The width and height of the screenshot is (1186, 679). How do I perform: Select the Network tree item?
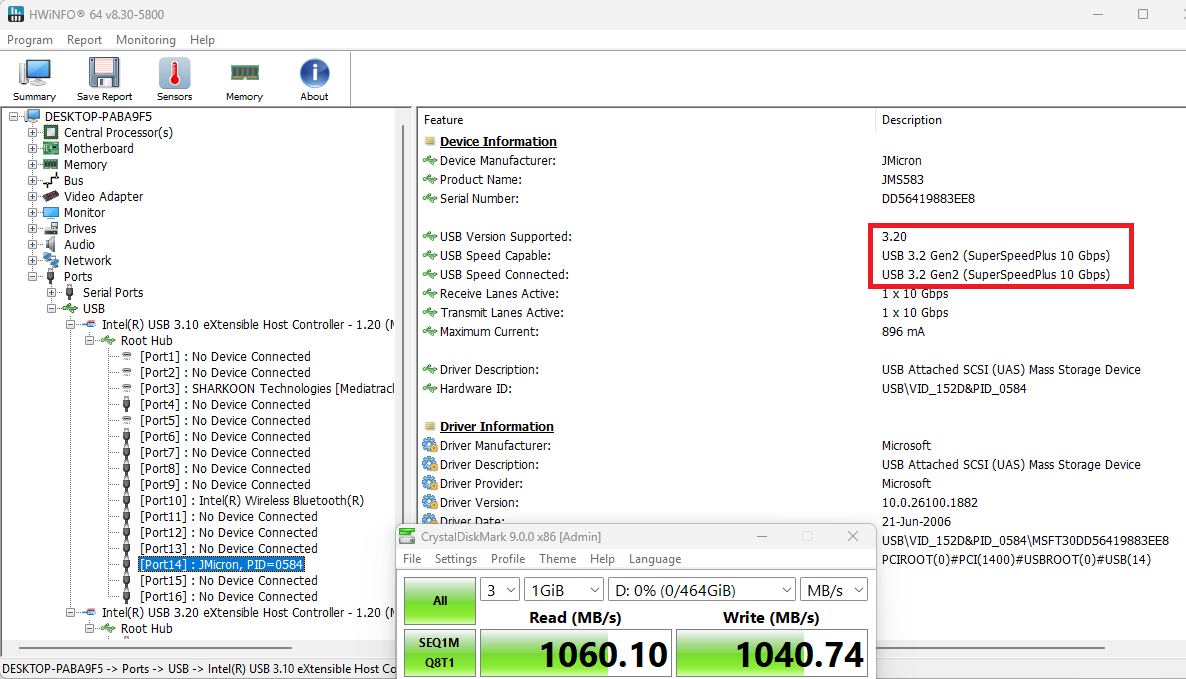[x=87, y=261]
